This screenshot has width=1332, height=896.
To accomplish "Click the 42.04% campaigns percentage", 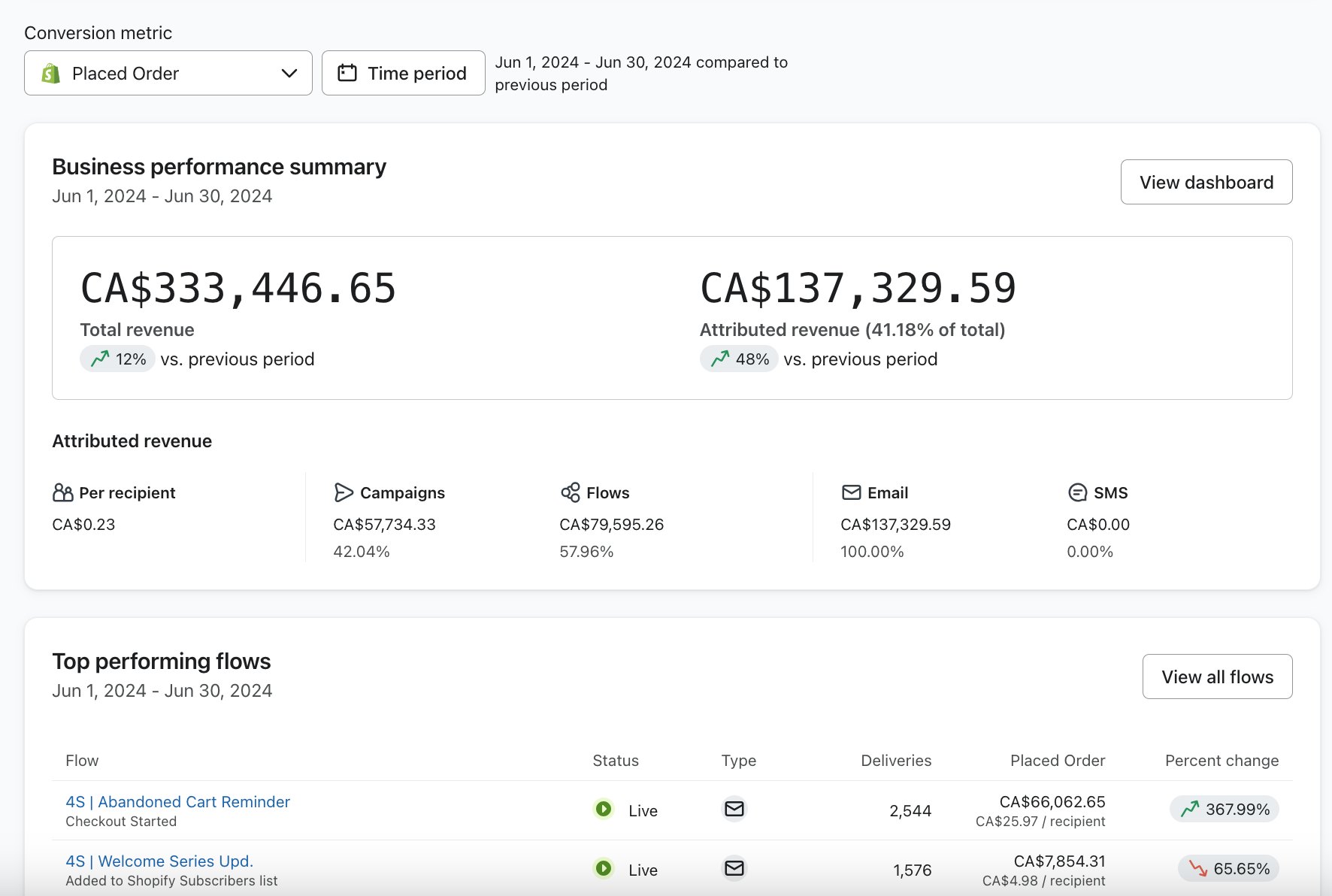I will pyautogui.click(x=362, y=552).
